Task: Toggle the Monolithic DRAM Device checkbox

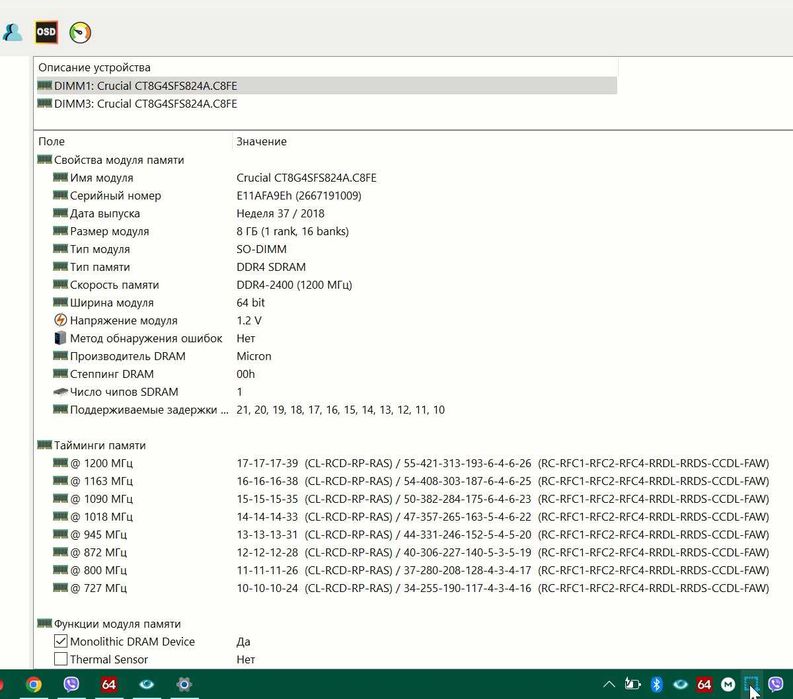Action: [60, 641]
